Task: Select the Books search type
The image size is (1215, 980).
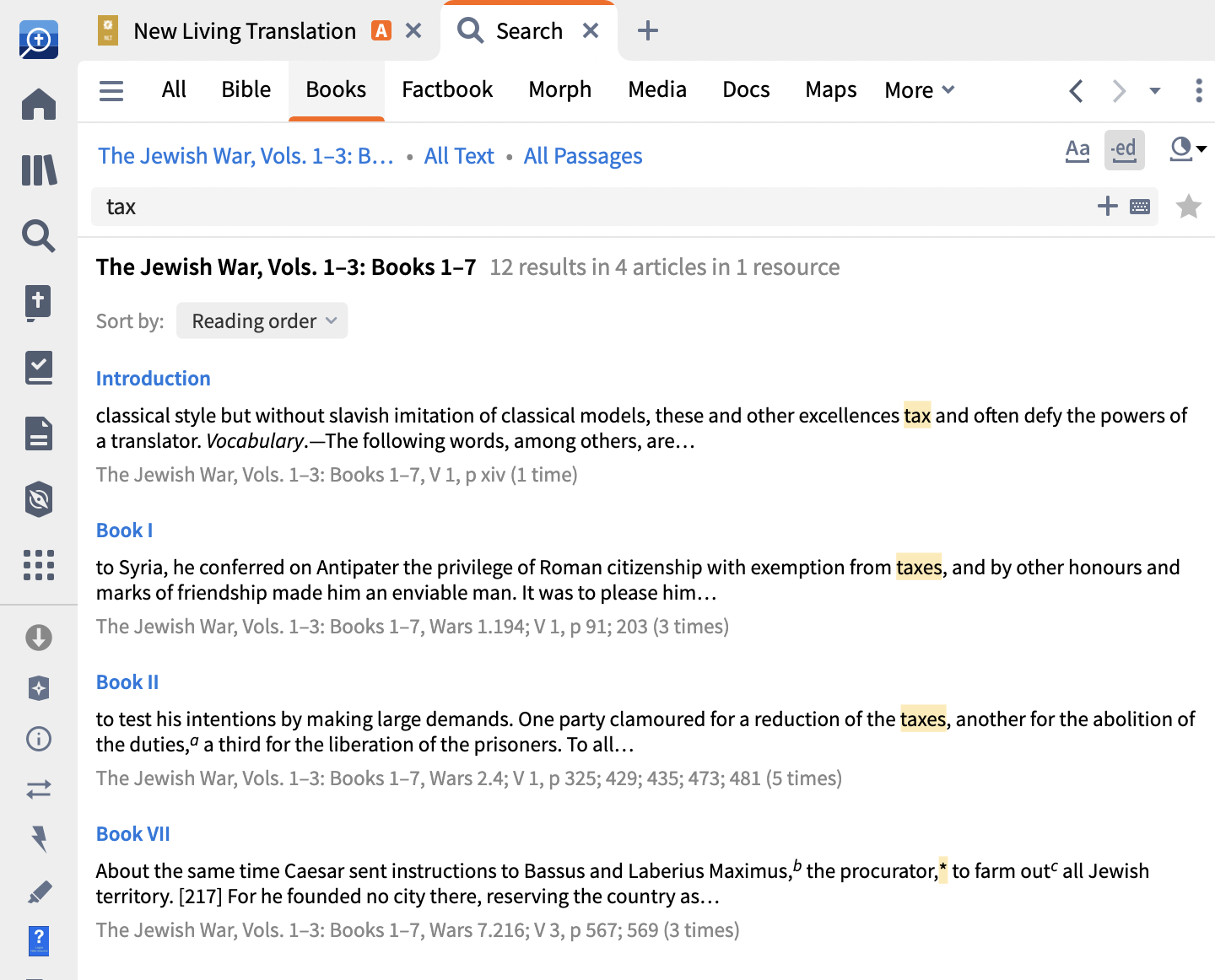Action: pos(336,89)
